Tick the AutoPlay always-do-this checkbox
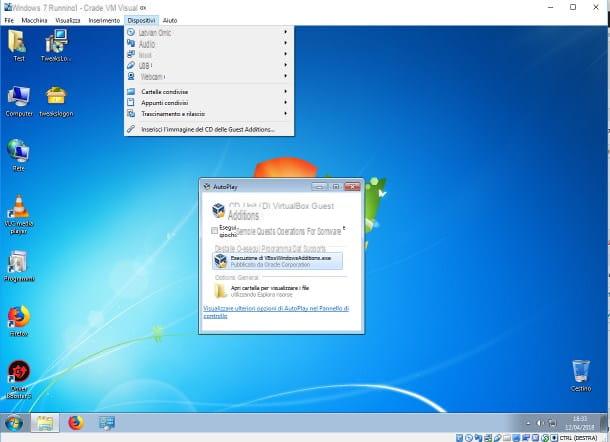The width and height of the screenshot is (610, 442). pos(214,231)
